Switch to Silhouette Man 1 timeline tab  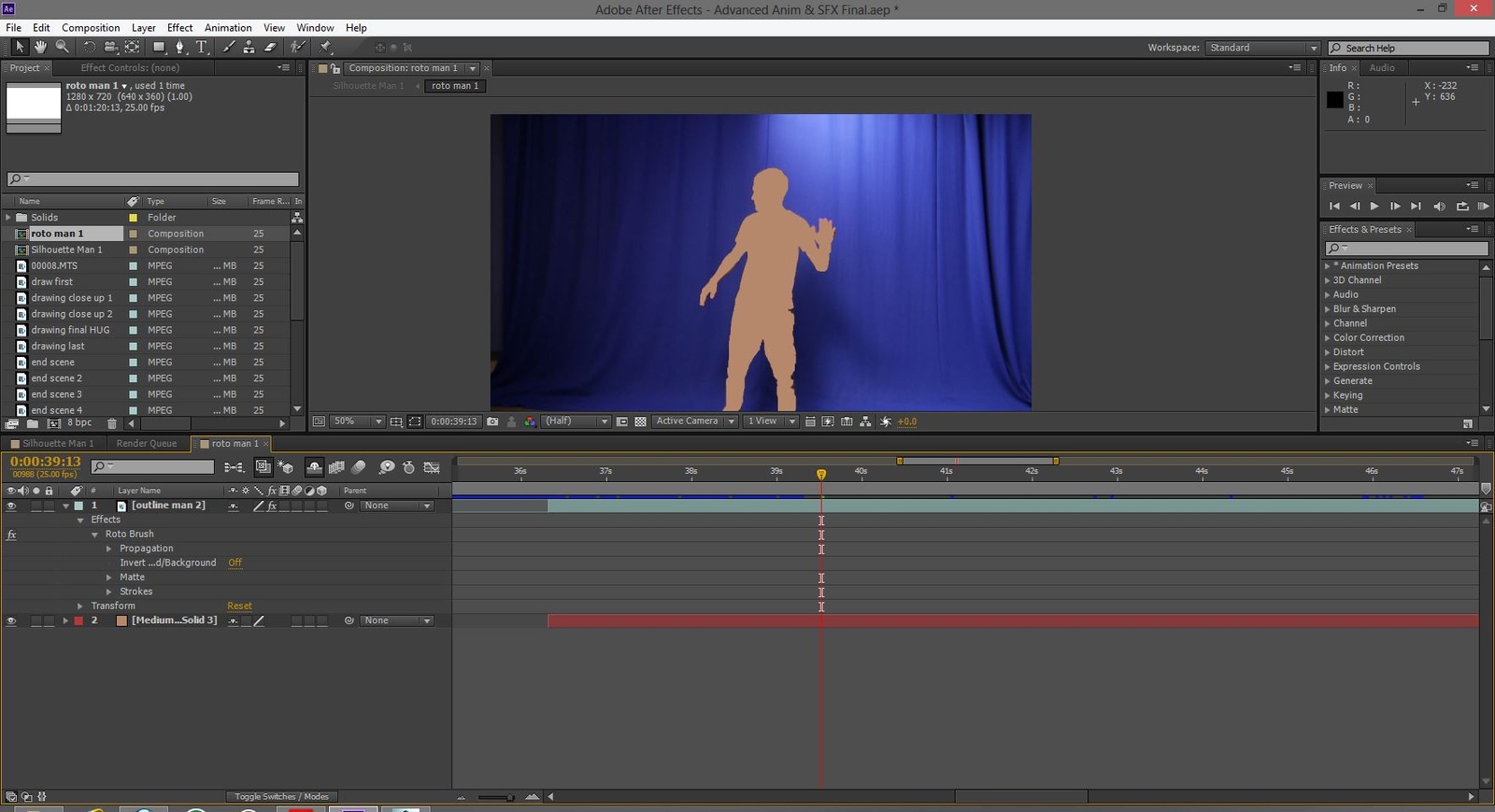(x=56, y=444)
